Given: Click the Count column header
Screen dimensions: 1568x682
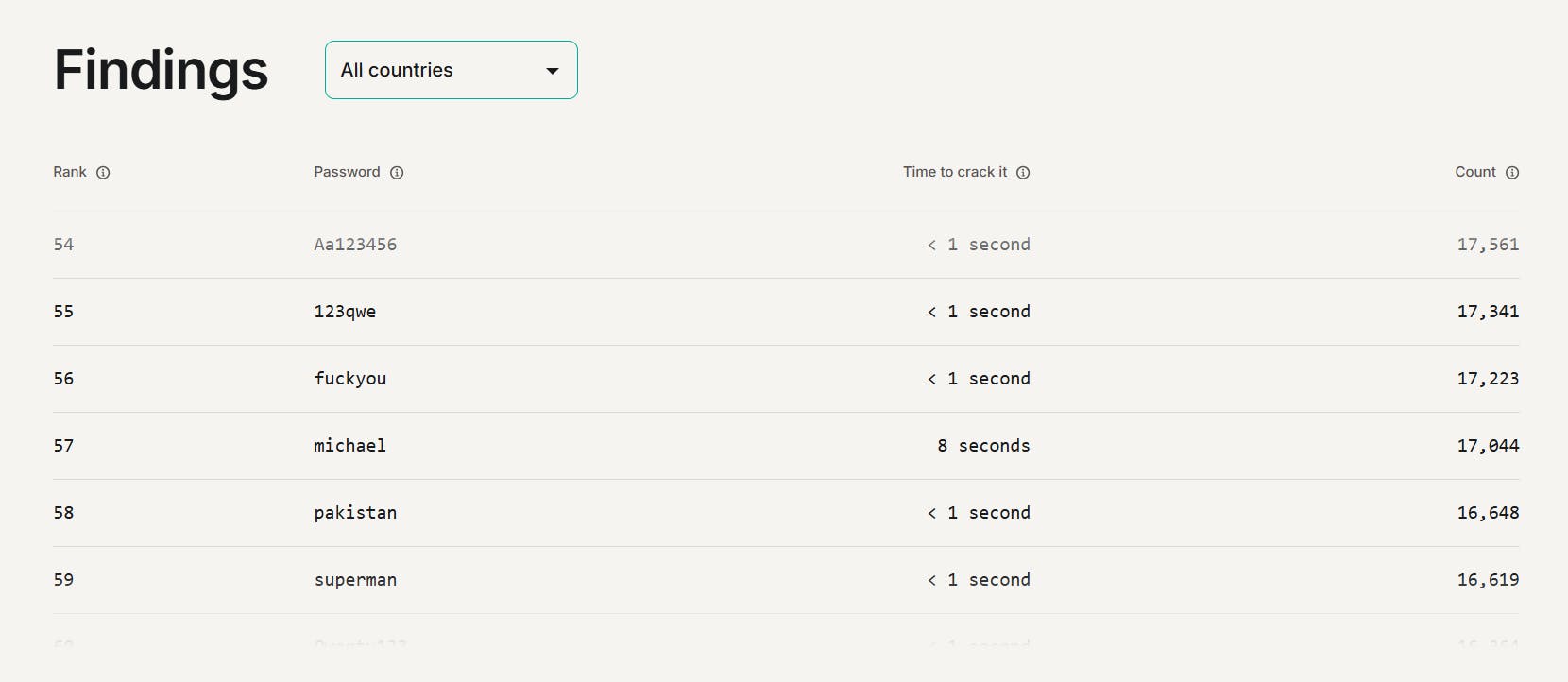Looking at the screenshot, I should (1475, 172).
